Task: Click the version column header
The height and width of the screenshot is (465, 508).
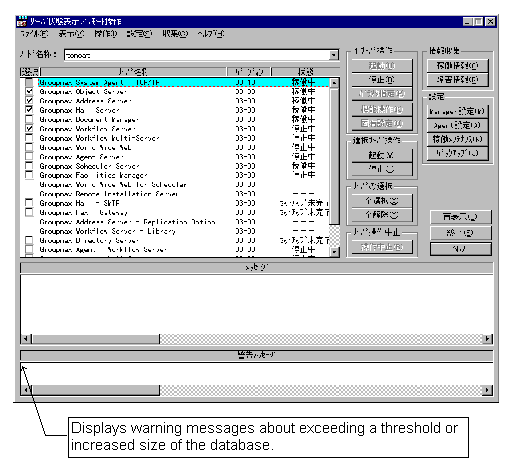Action: (x=249, y=72)
